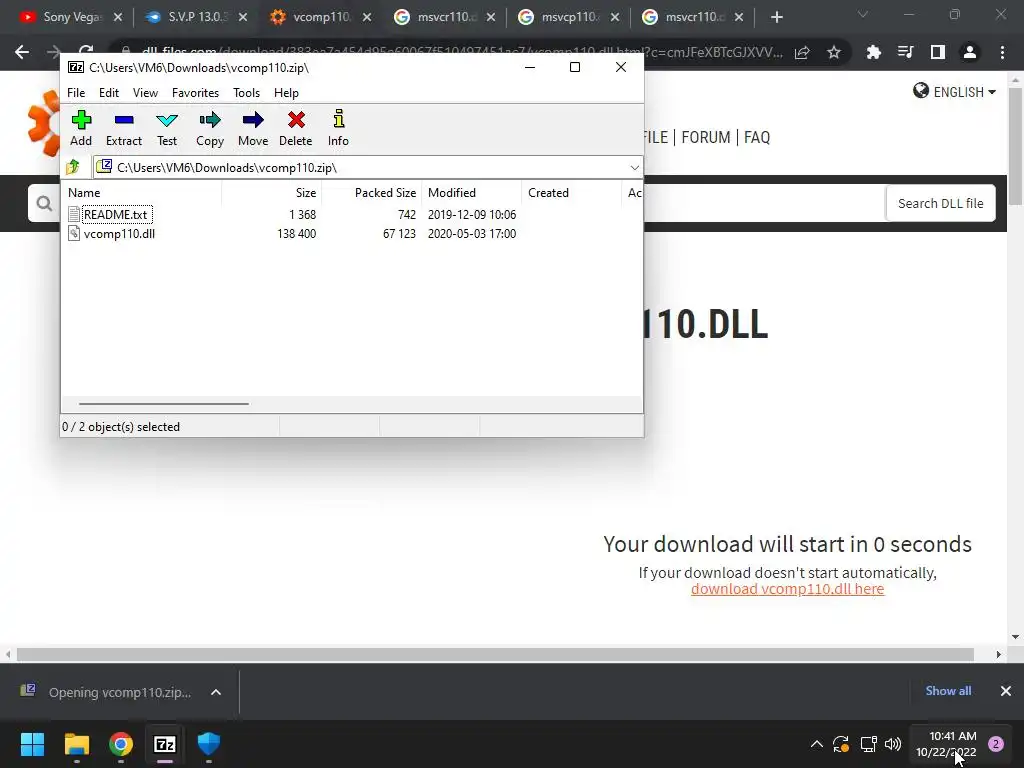This screenshot has width=1024, height=768.
Task: Open the Info toolbar icon
Action: point(338,128)
